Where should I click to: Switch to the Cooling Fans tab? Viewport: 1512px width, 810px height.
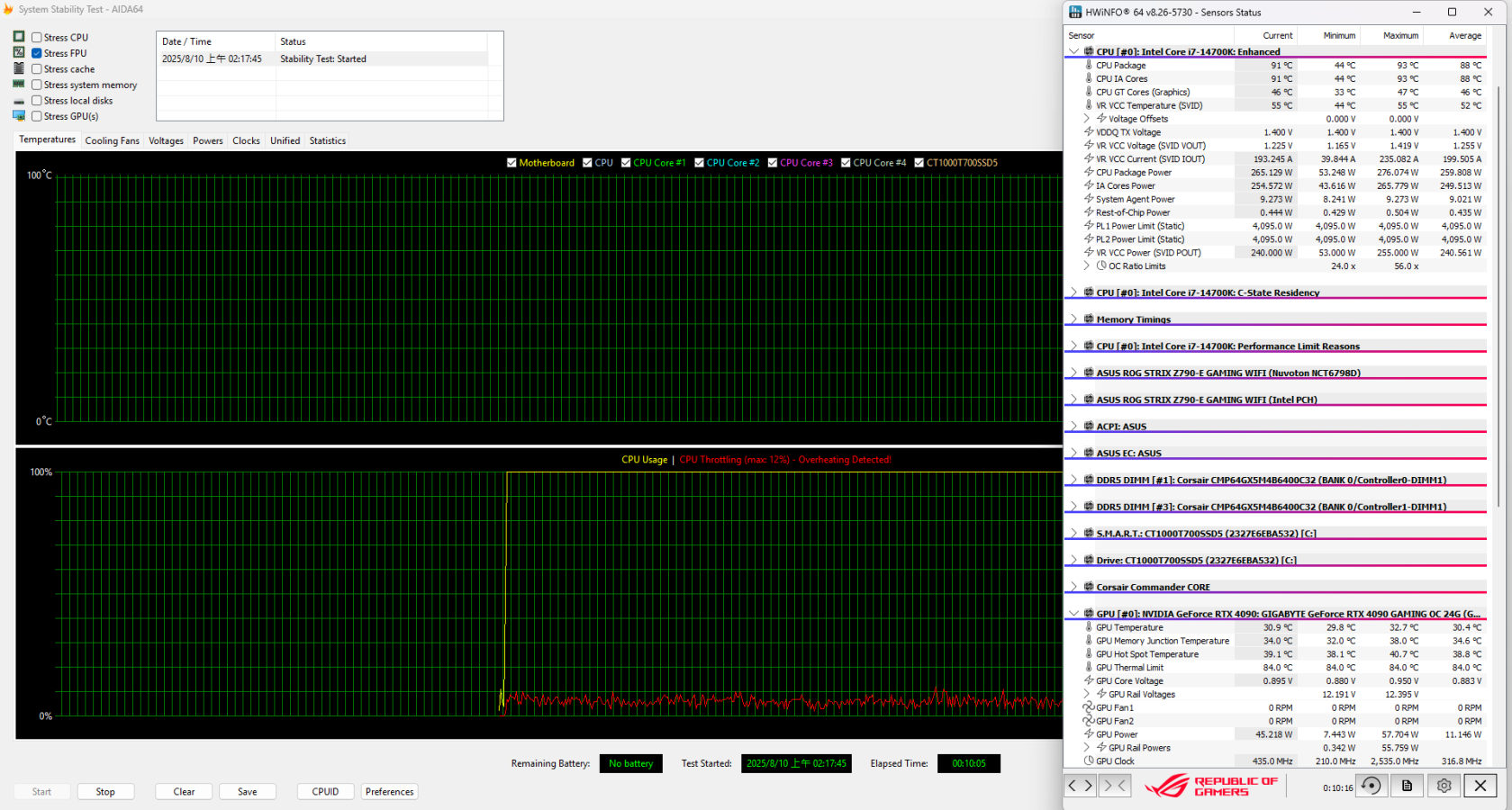coord(112,140)
